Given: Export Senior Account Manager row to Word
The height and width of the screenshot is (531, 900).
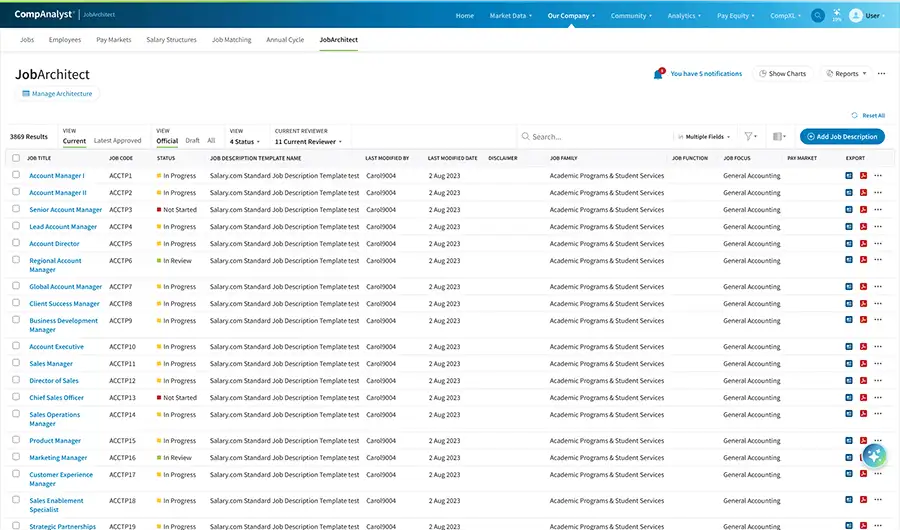Looking at the screenshot, I should pos(849,210).
